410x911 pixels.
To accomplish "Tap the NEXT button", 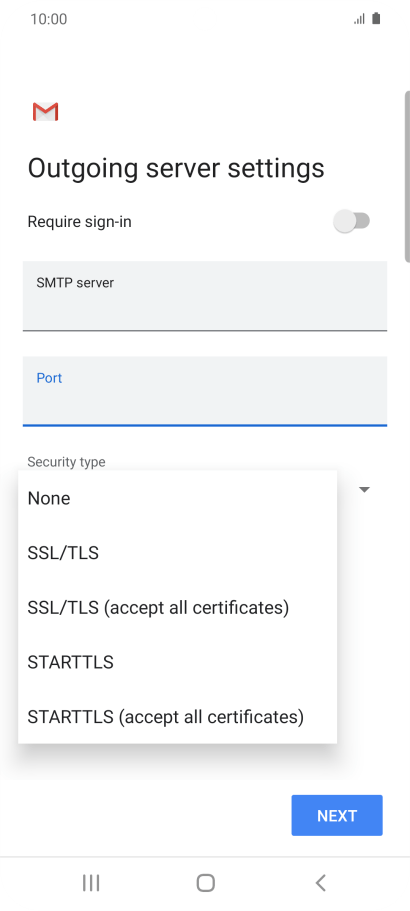I will (x=337, y=816).
